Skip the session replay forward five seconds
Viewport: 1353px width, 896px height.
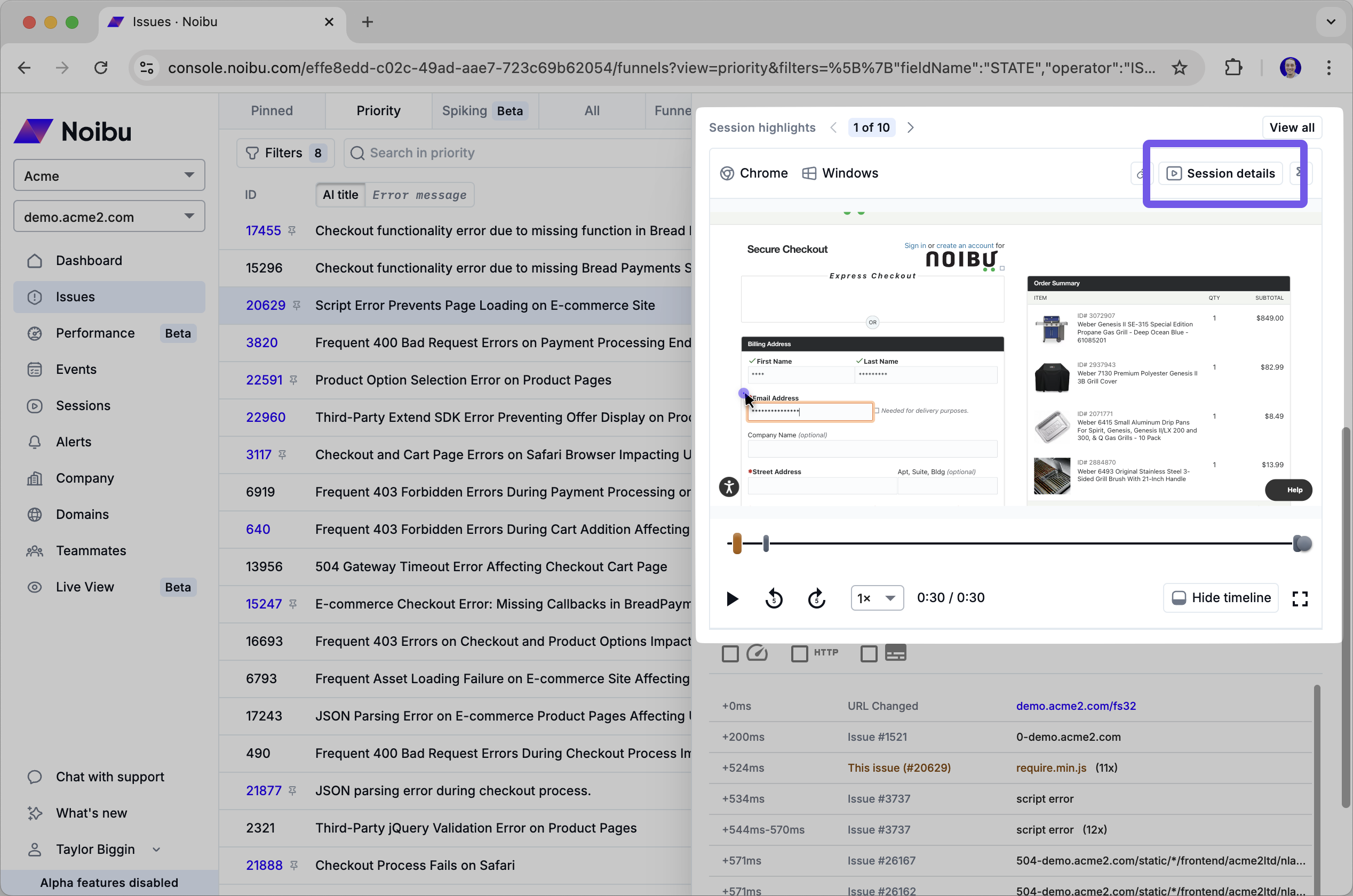(x=816, y=598)
